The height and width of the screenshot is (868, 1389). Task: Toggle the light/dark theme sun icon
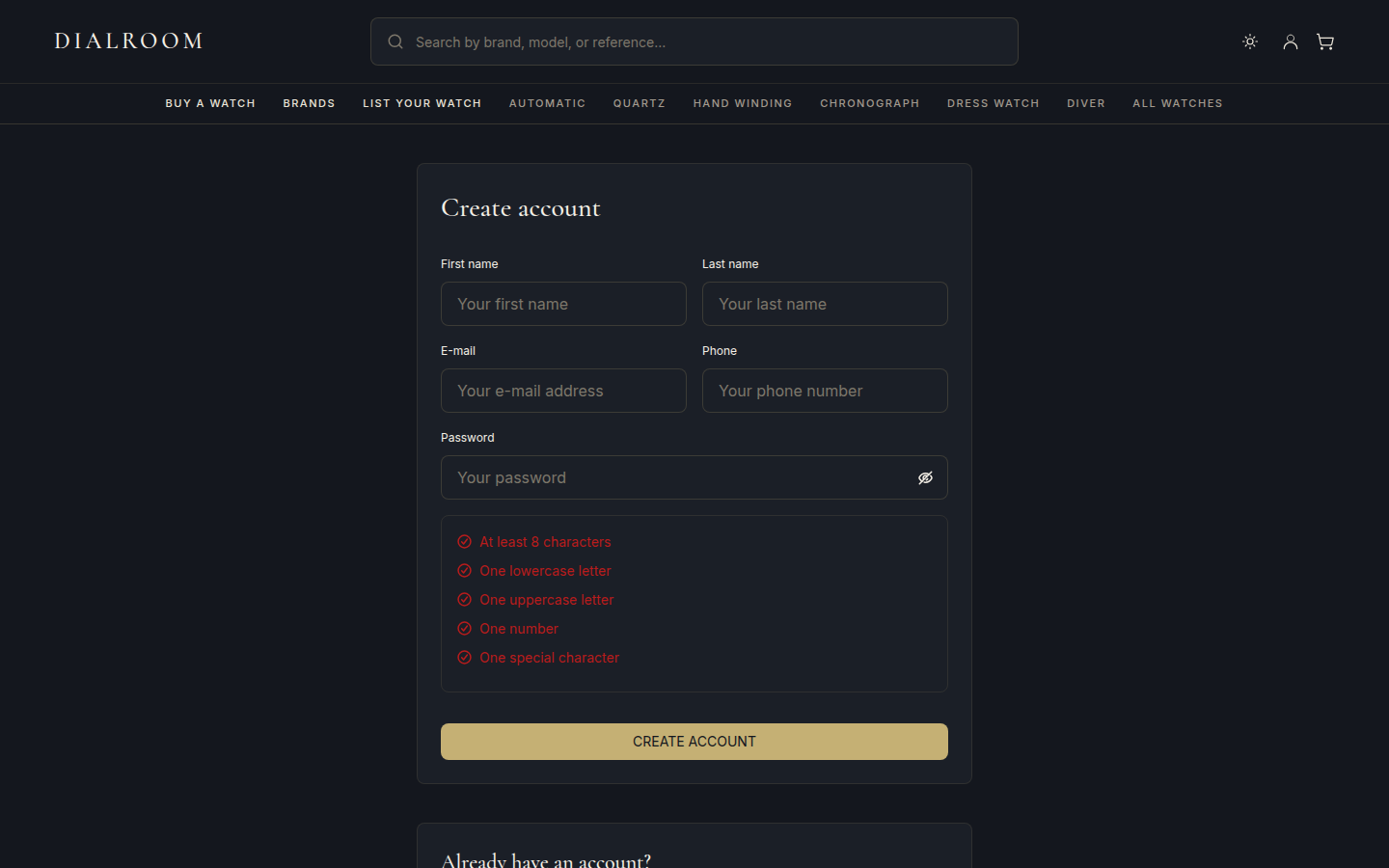pyautogui.click(x=1250, y=41)
